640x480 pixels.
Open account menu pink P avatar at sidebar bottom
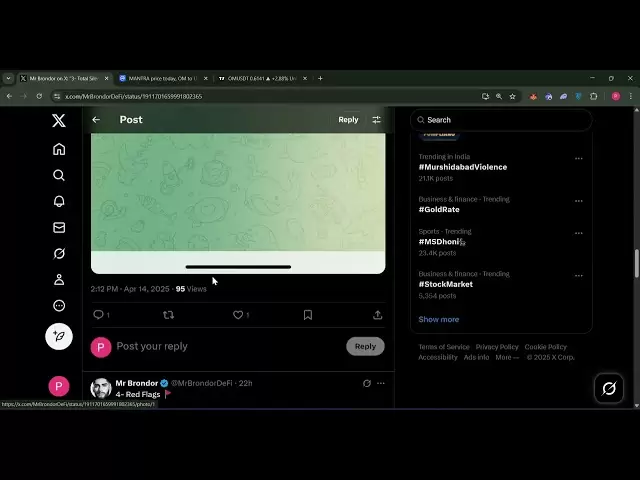point(59,386)
